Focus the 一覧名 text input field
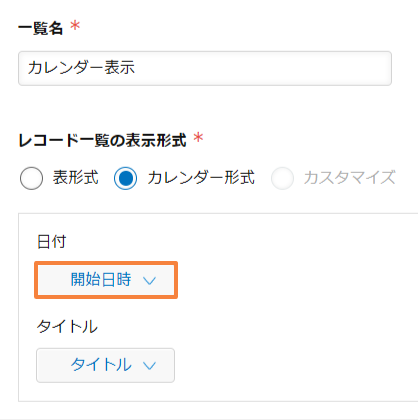The width and height of the screenshot is (418, 420). [205, 68]
